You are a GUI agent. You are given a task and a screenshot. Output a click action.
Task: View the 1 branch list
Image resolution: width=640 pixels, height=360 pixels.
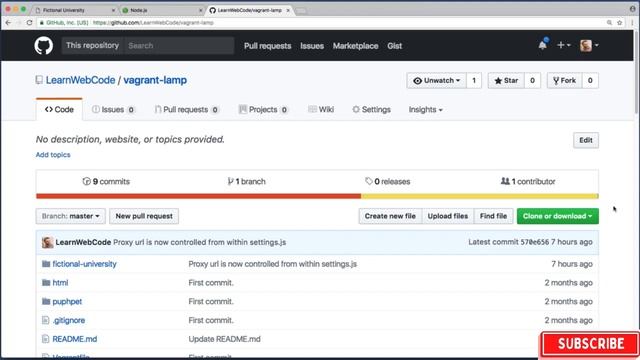247,181
